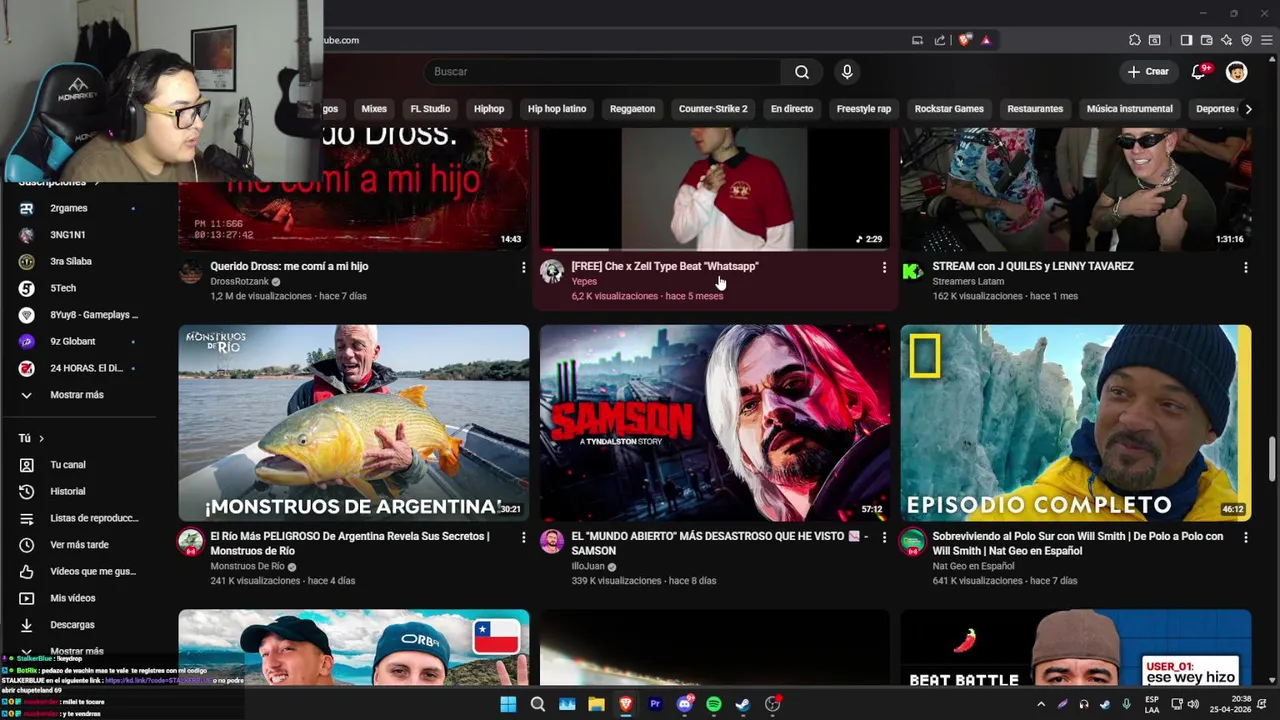The image size is (1280, 720).
Task: Open Brave Wallet icon
Action: pyautogui.click(x=1206, y=40)
